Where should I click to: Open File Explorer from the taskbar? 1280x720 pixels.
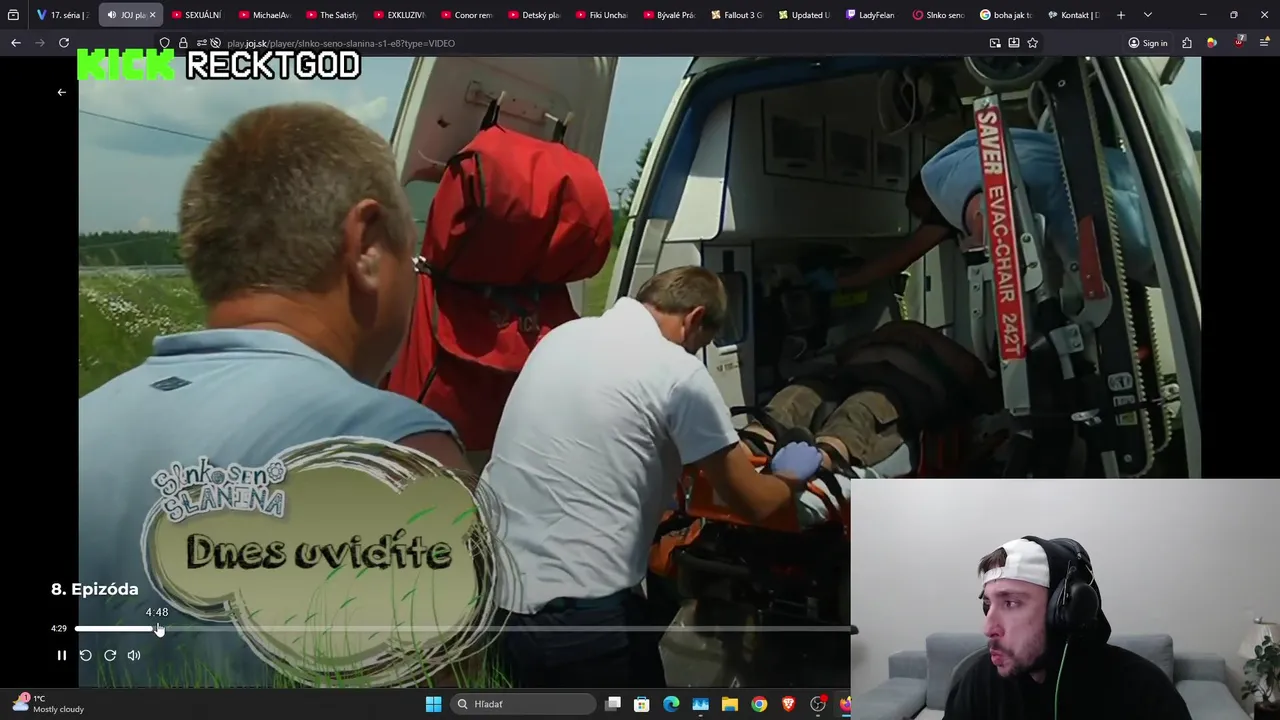coord(730,704)
